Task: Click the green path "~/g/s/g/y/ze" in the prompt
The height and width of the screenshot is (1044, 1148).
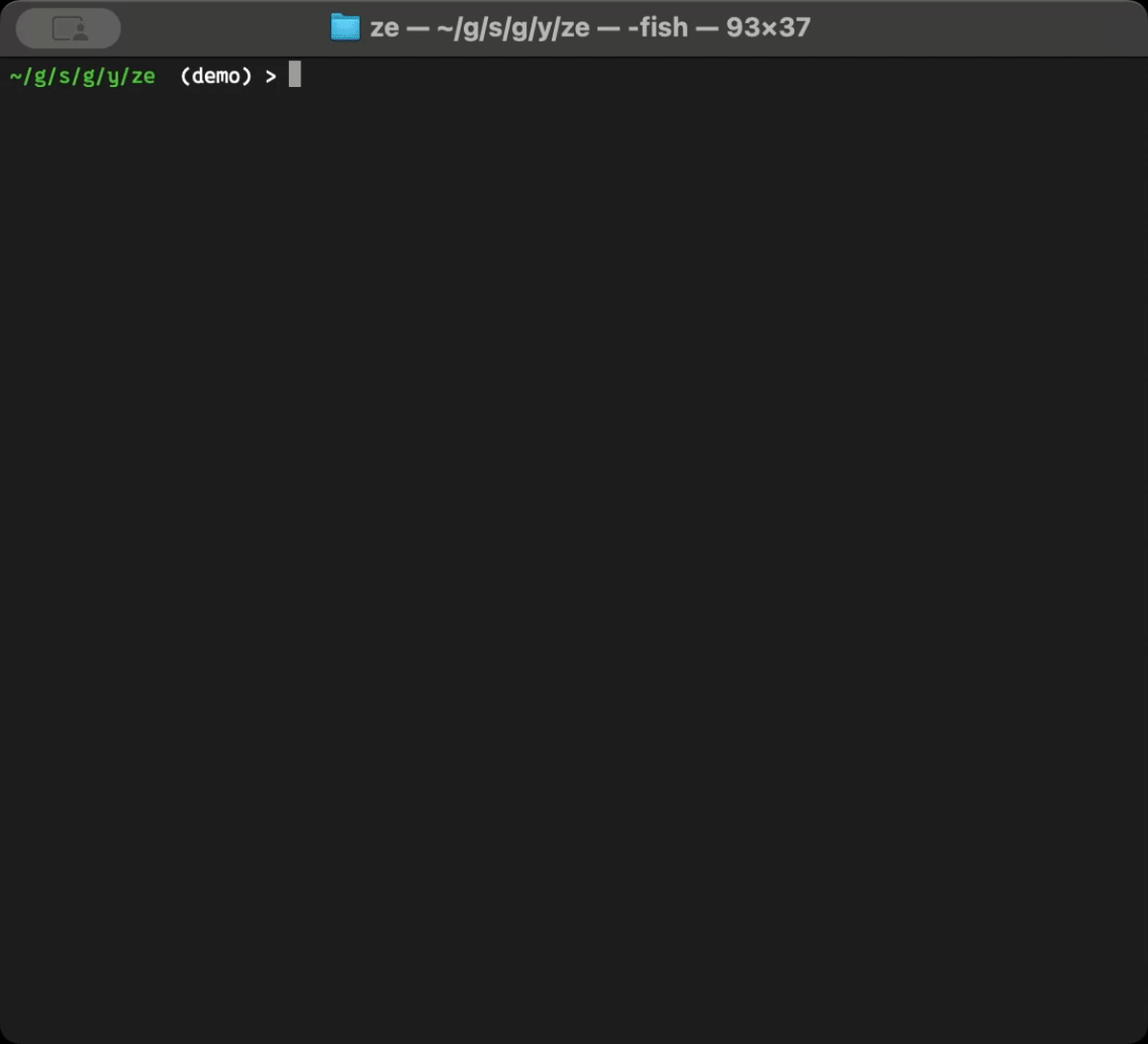Action: [82, 77]
